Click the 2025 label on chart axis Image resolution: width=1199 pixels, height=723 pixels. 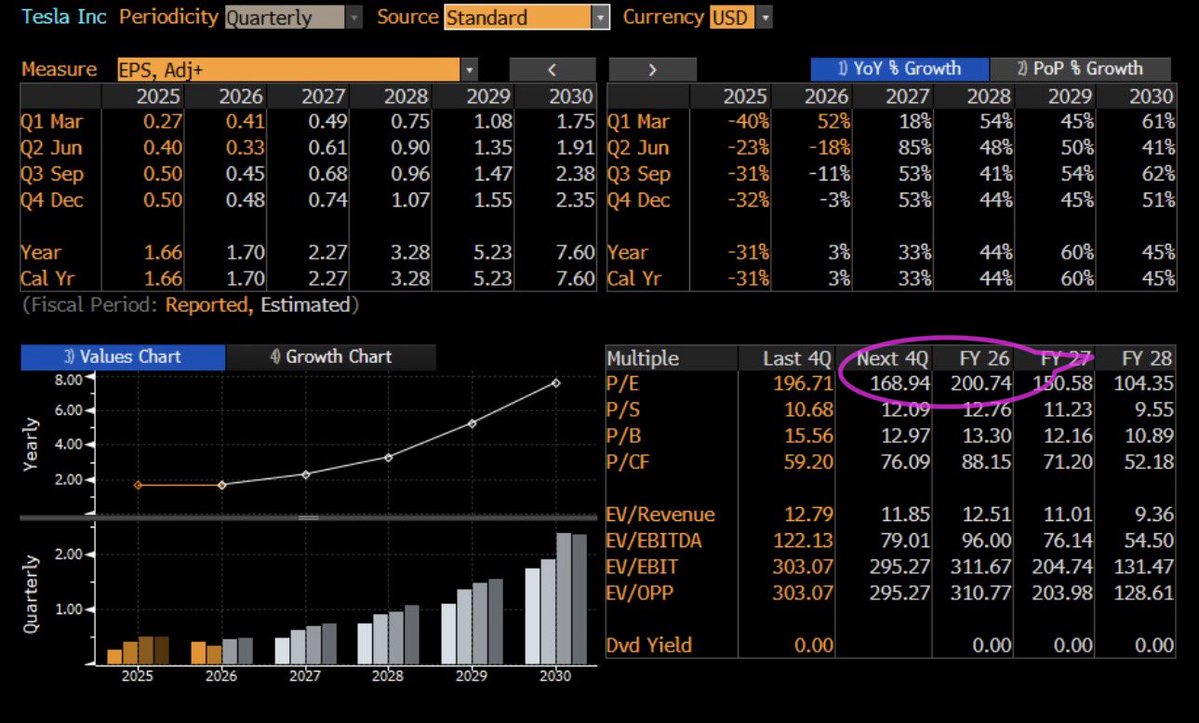[138, 676]
